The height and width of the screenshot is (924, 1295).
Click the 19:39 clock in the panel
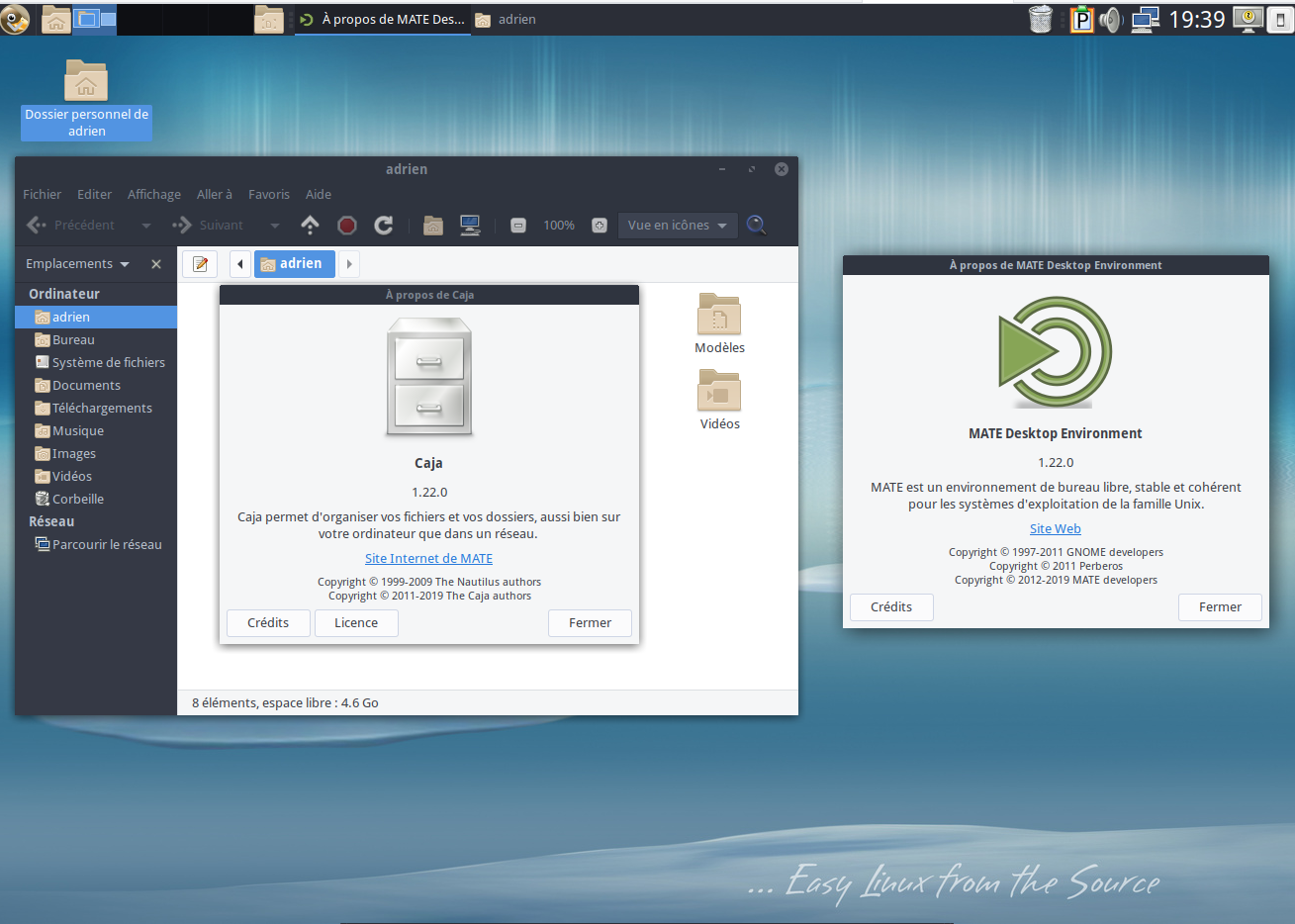[x=1197, y=19]
